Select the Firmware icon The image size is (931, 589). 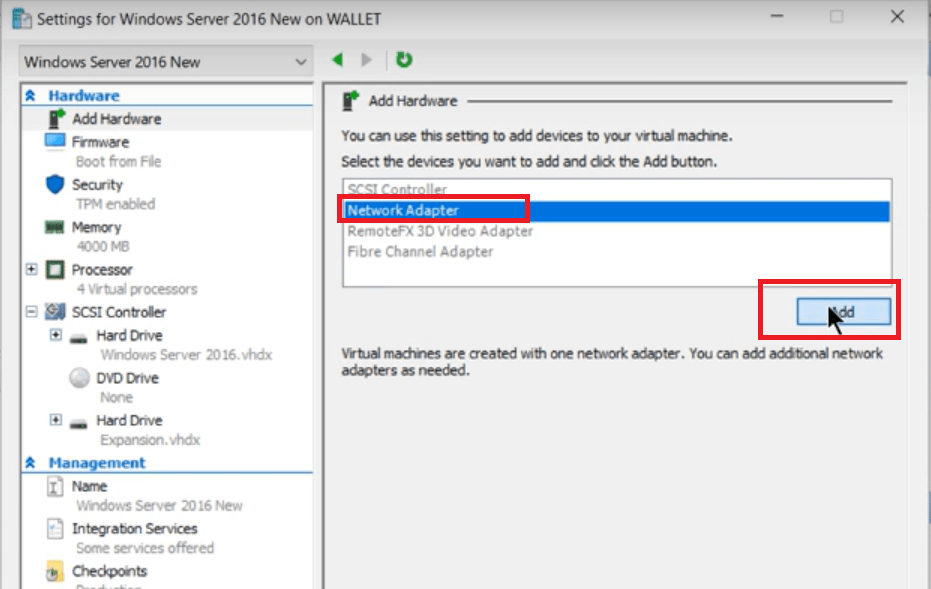coord(55,142)
